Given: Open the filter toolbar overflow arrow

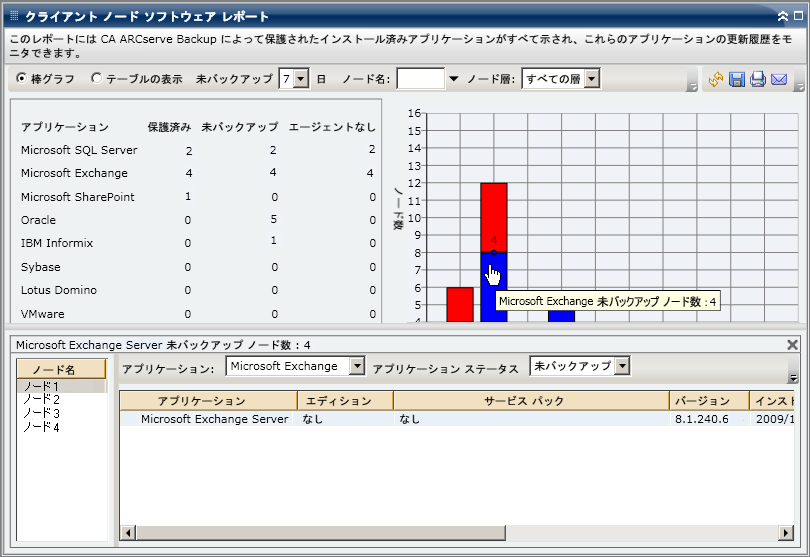Looking at the screenshot, I should point(692,87).
